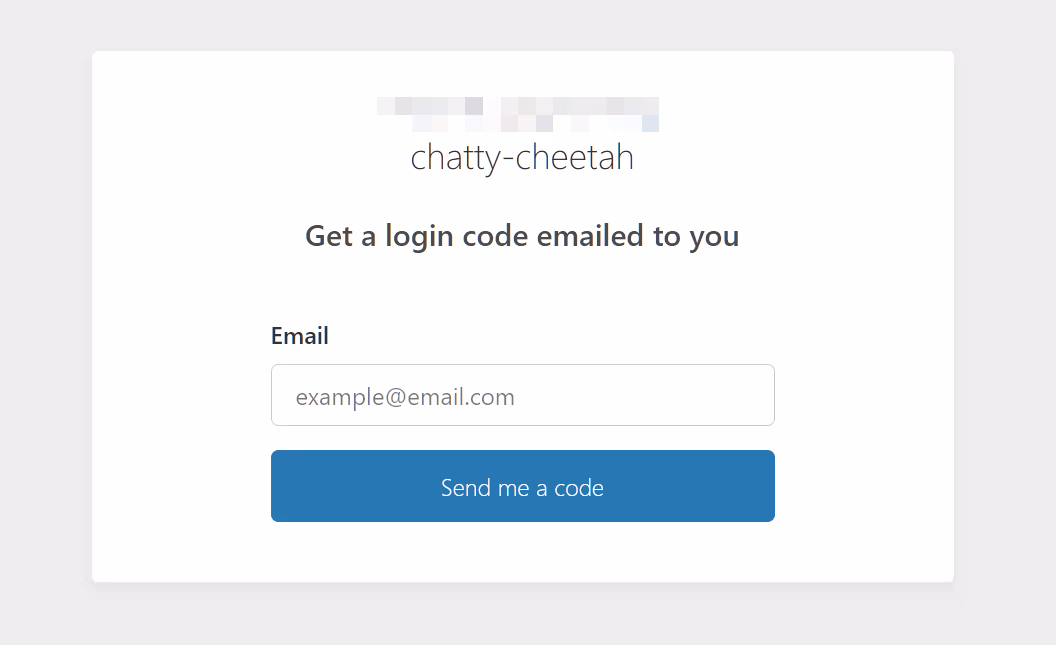Click the gray background below the card

click(522, 614)
